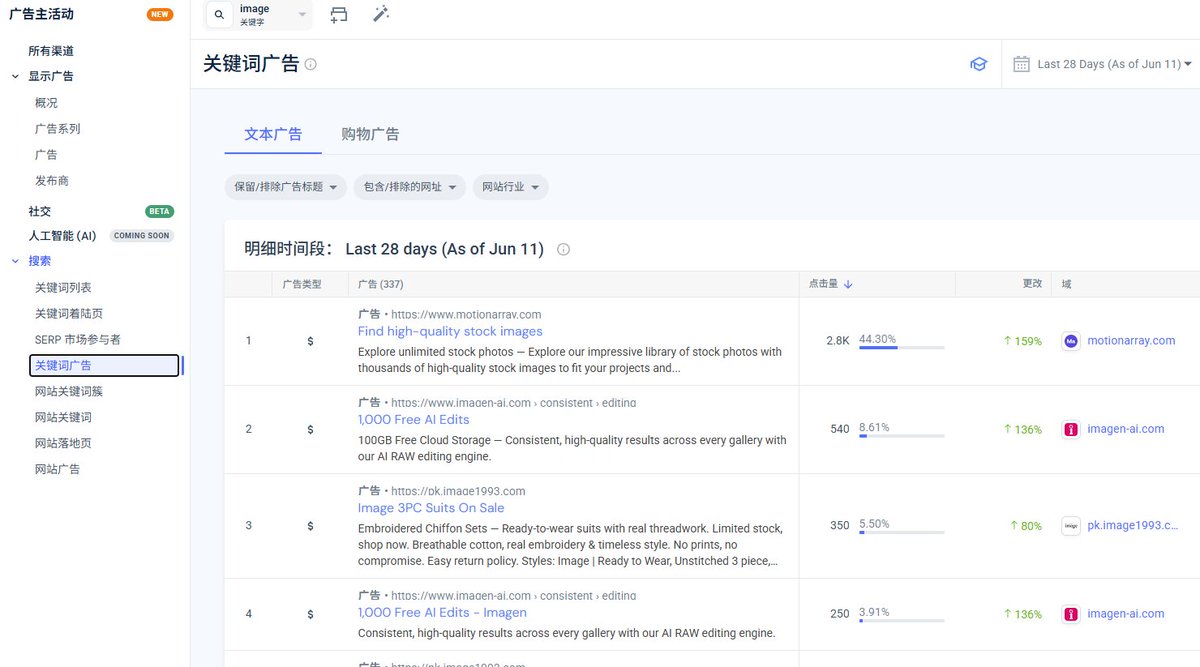This screenshot has width=1200, height=667.
Task: Open the 1,000 Free AI Edits ad title
Action: pos(413,419)
